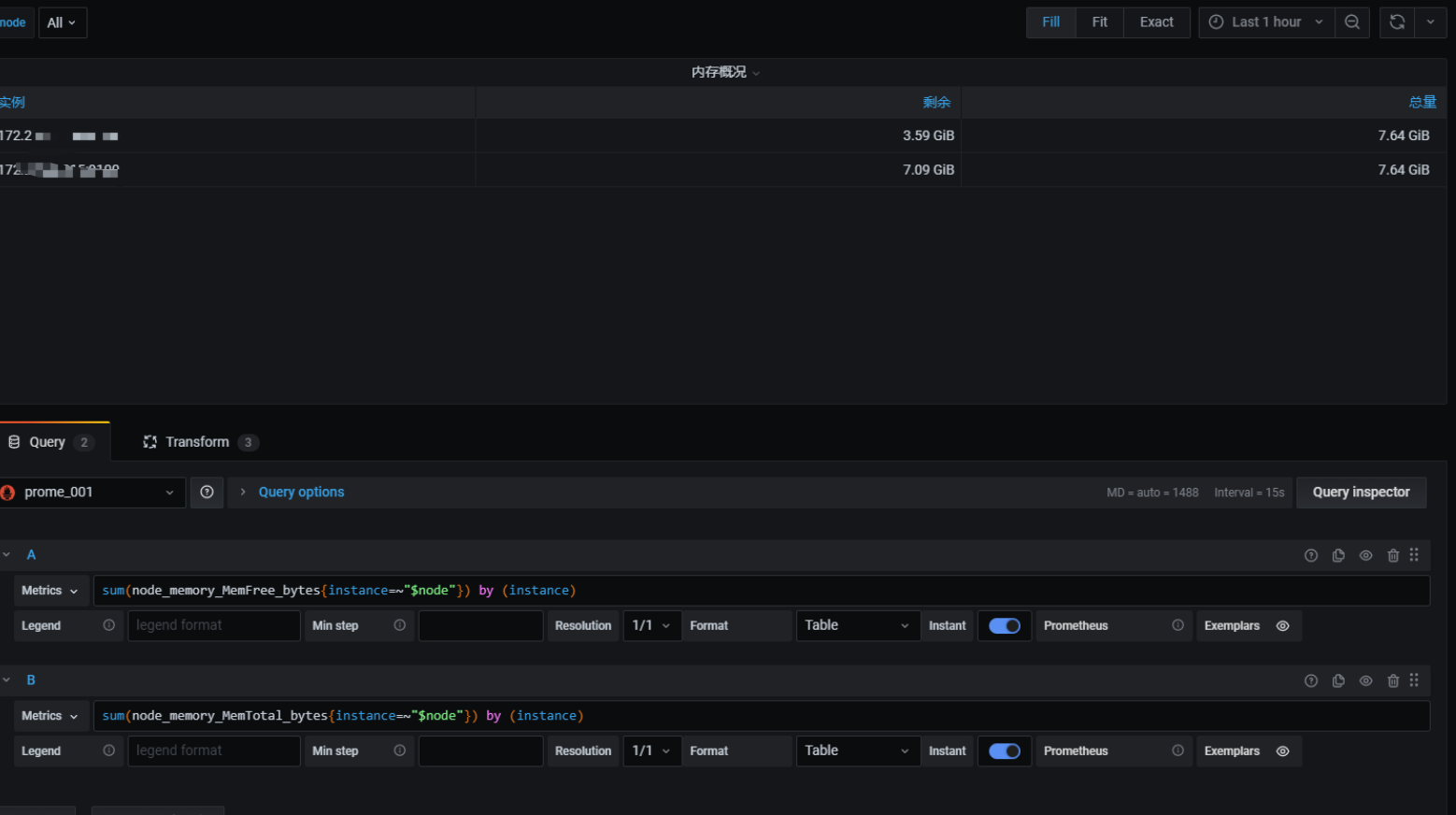Click the query B name label
The image size is (1456, 815).
click(31, 680)
